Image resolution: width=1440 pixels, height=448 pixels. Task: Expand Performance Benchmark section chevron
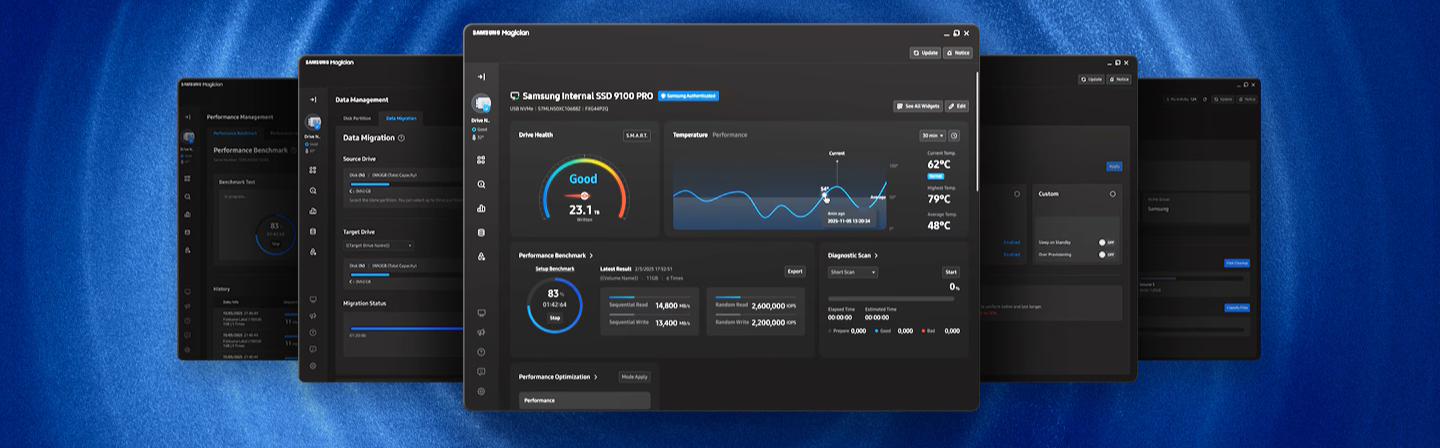coord(591,255)
